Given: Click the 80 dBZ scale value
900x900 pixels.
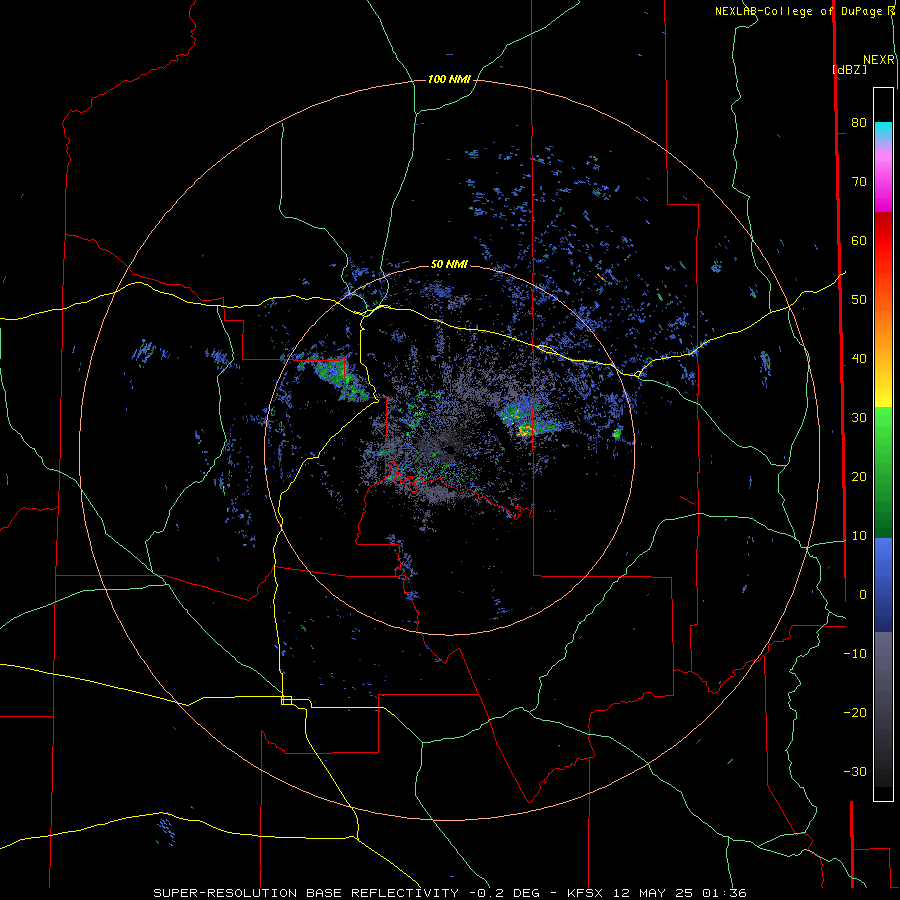Looking at the screenshot, I should [x=859, y=122].
